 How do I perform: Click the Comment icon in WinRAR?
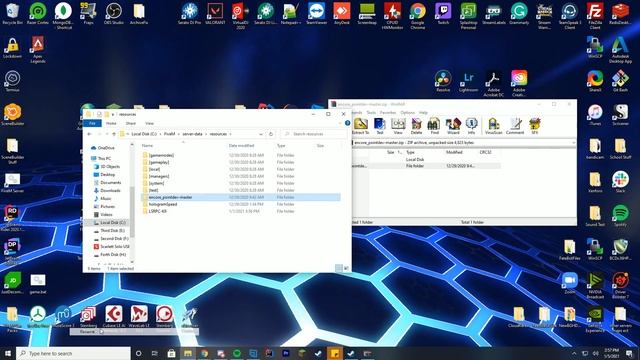click(515, 126)
